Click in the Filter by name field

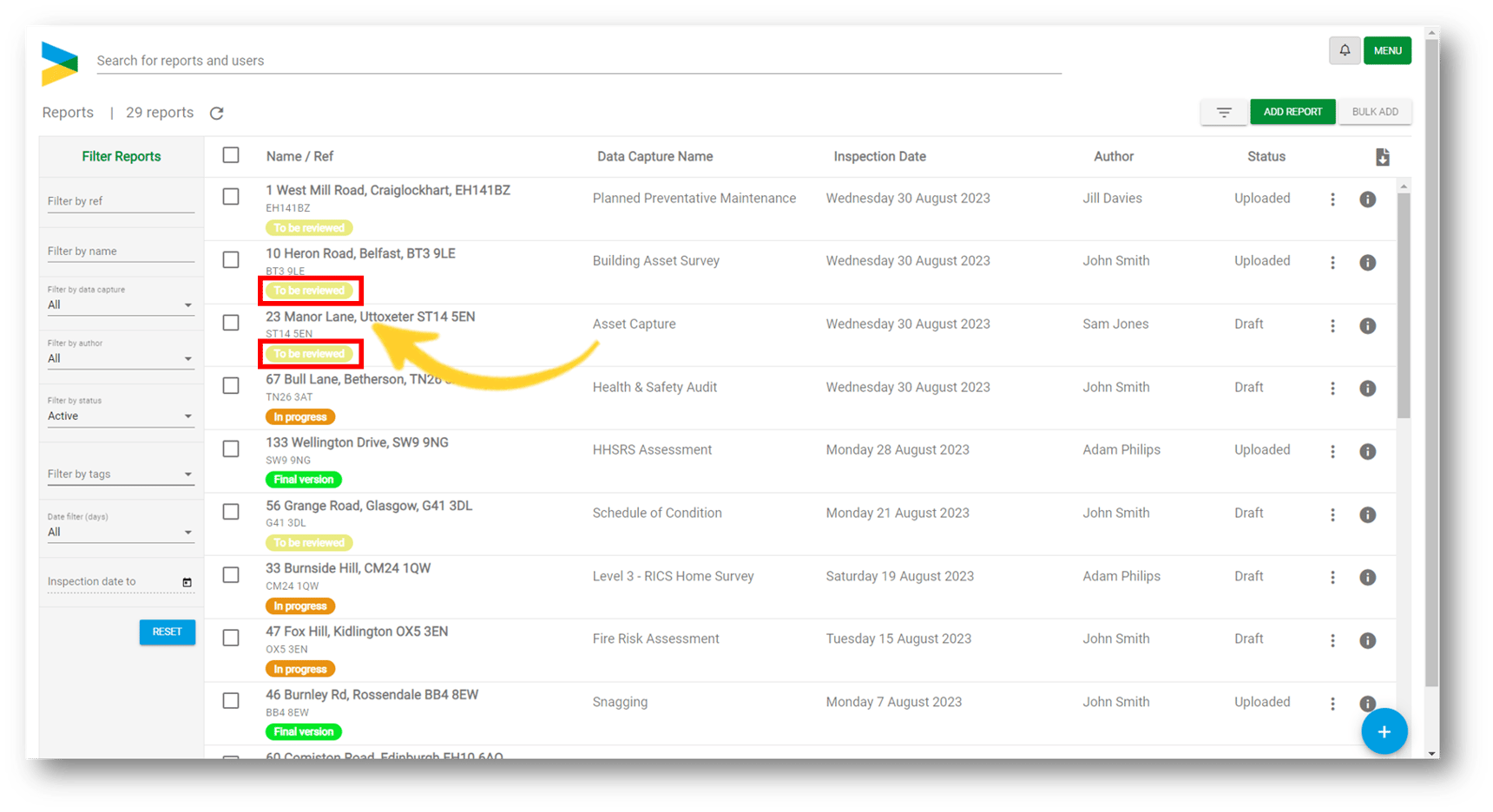click(120, 251)
